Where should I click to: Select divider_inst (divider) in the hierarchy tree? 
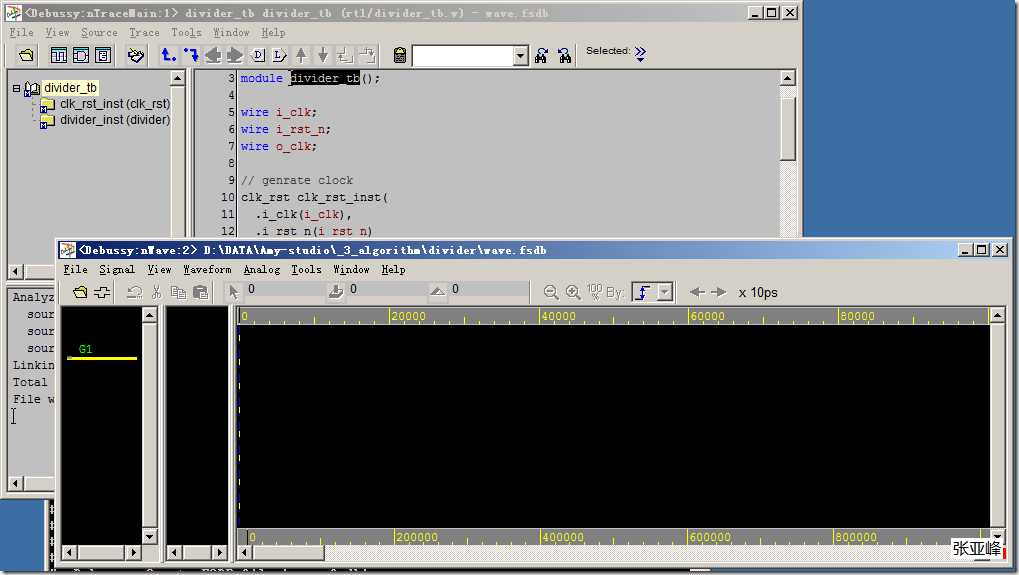(x=115, y=120)
